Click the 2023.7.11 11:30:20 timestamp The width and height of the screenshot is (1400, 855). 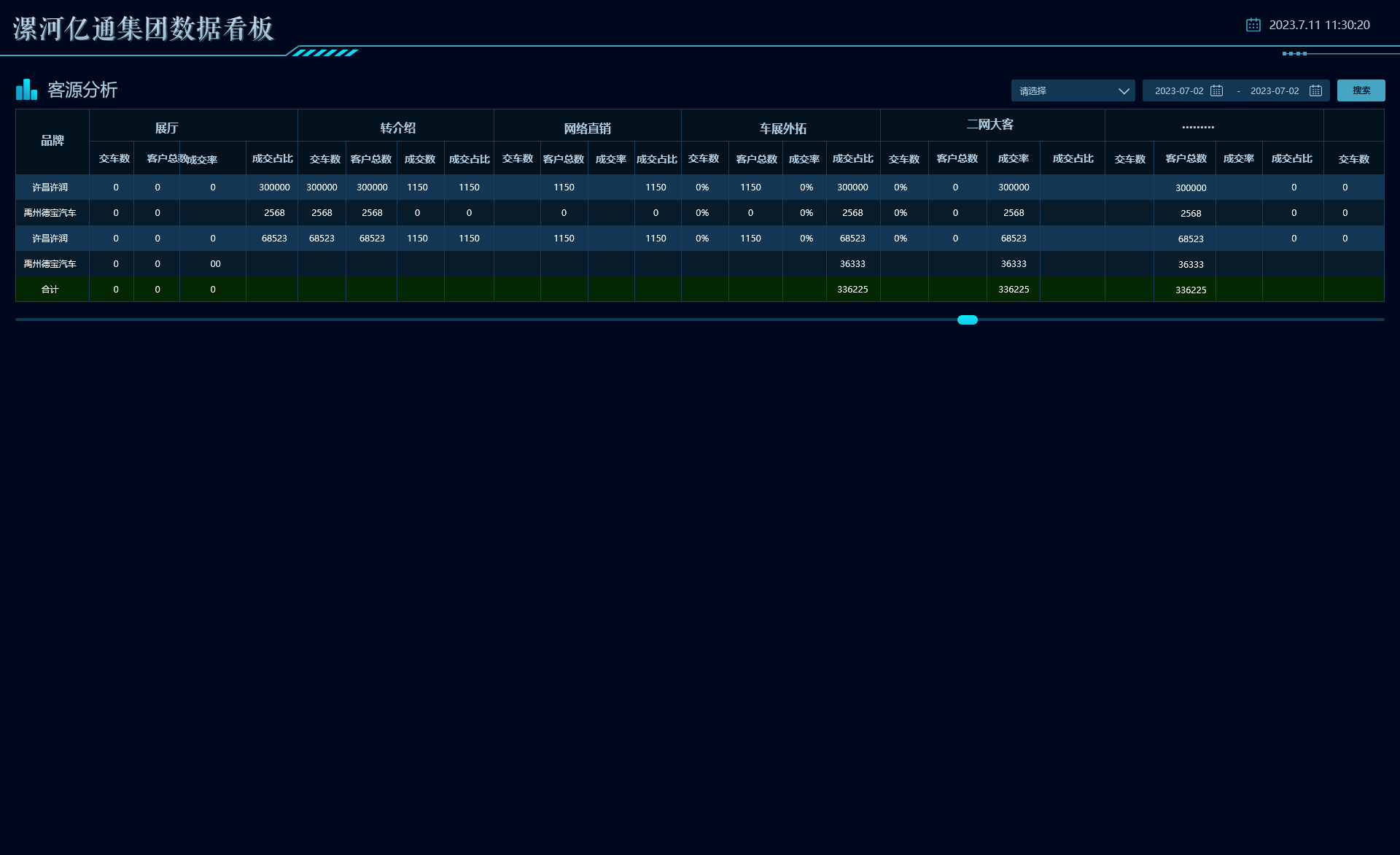1319,25
